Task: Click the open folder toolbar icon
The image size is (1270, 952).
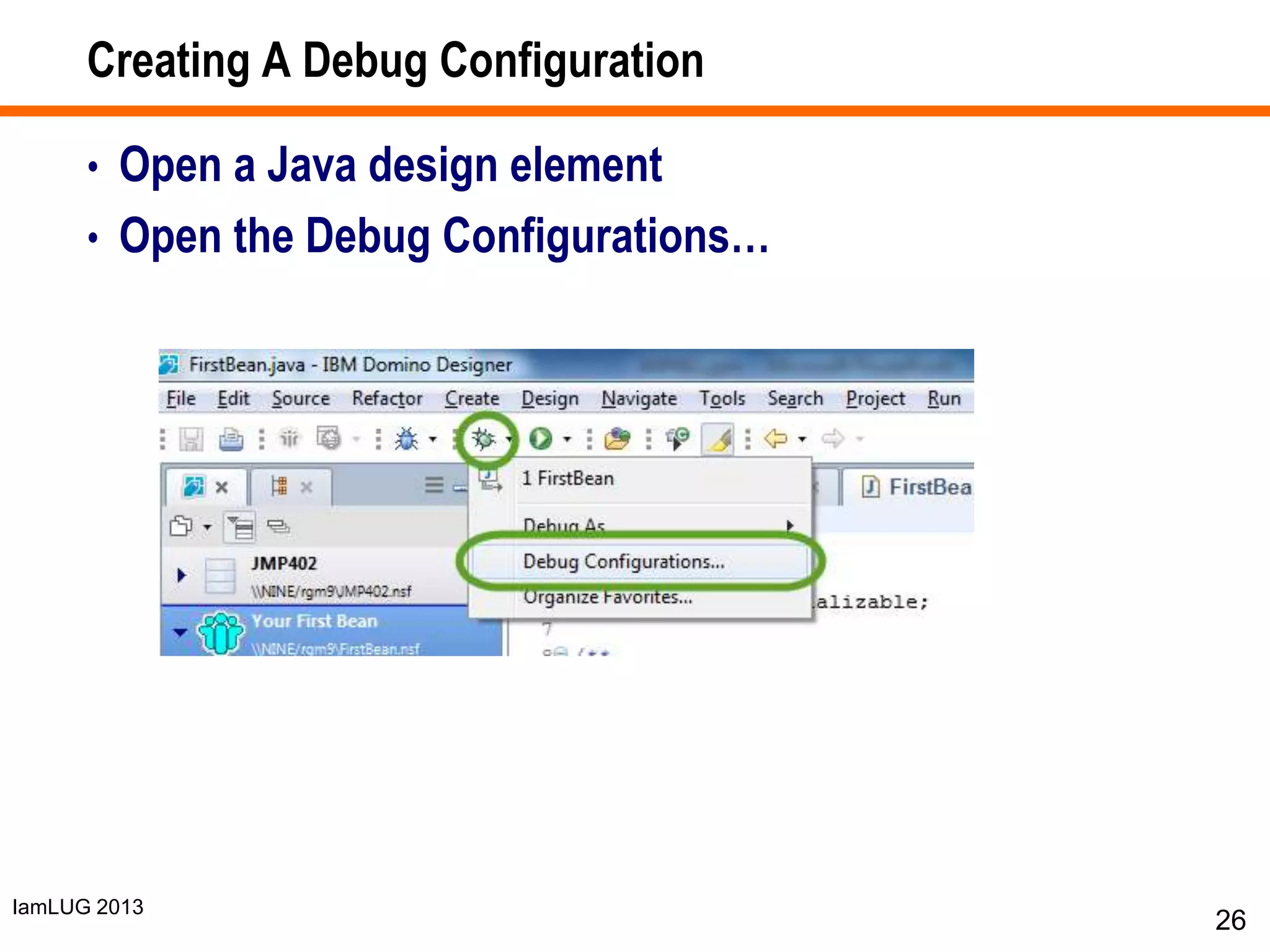Action: click(616, 439)
